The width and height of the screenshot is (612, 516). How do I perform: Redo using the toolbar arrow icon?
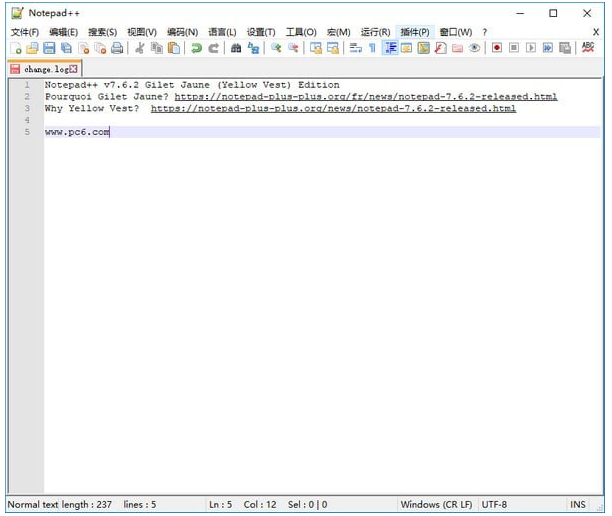click(213, 48)
